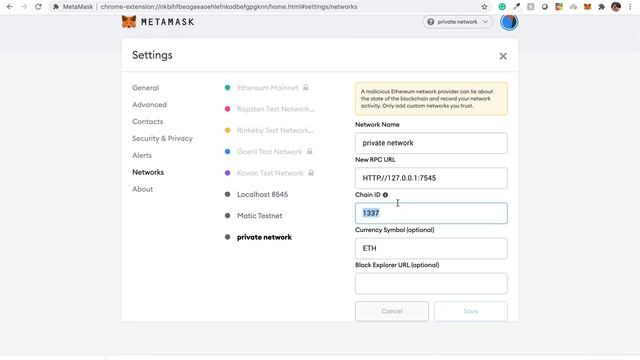Cancel the network changes
640x360 pixels.
(392, 311)
